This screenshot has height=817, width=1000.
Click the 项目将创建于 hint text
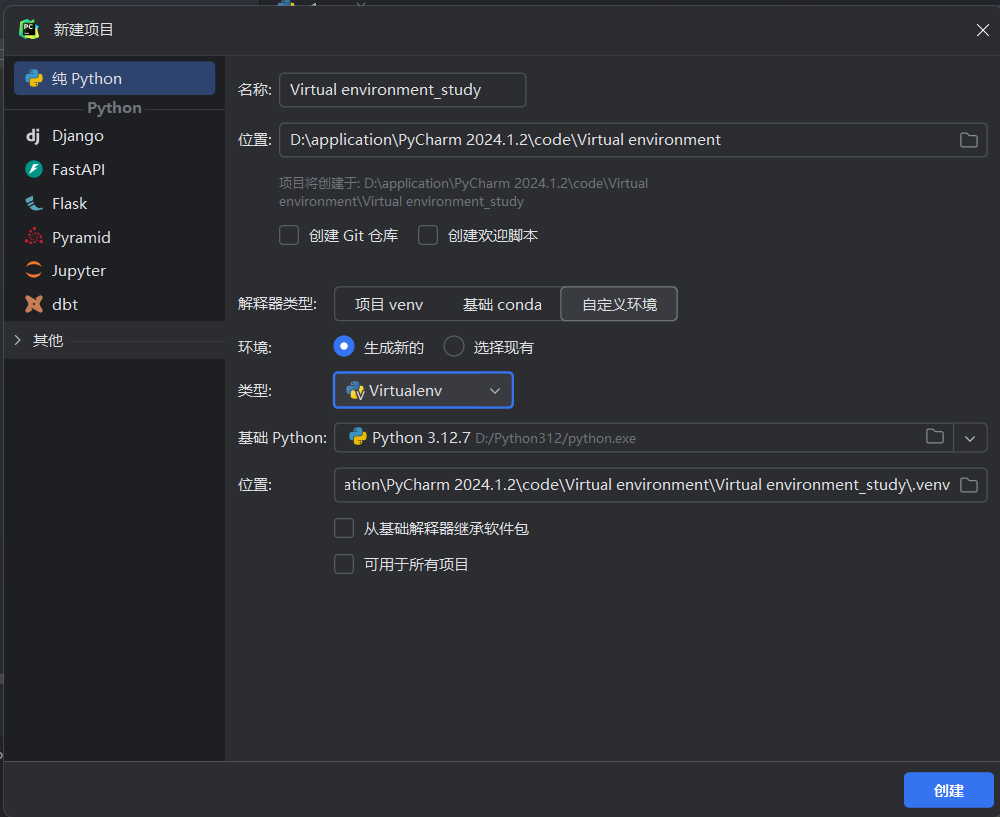[x=464, y=192]
